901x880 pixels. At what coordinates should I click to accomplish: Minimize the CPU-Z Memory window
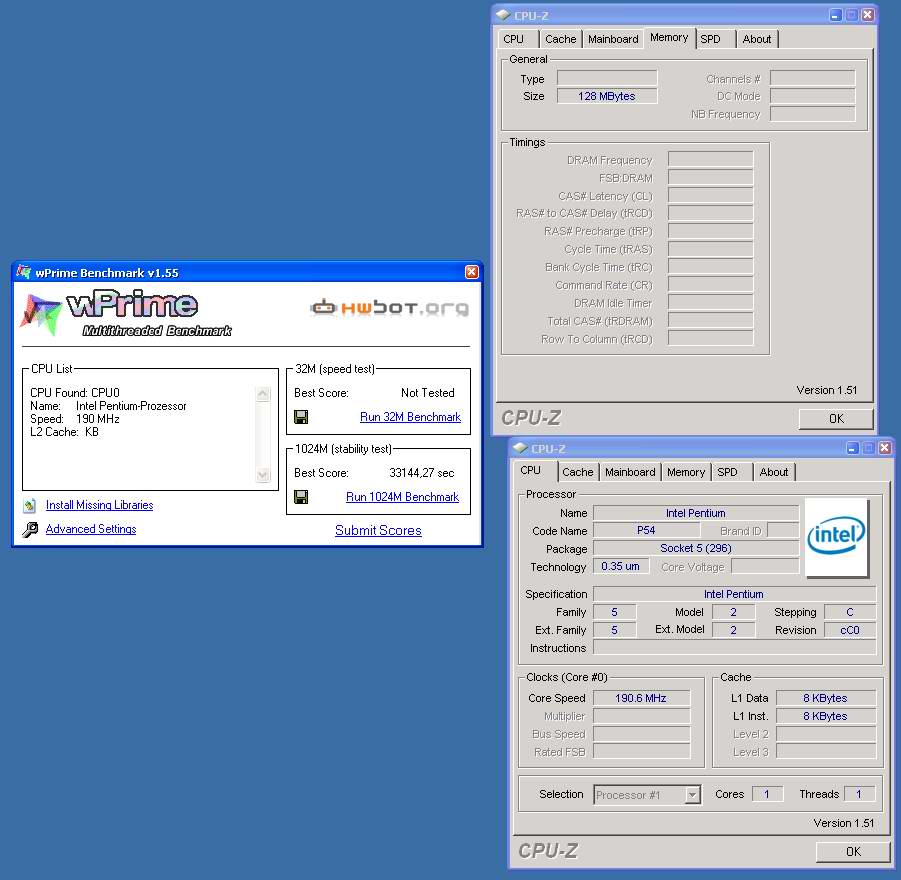[x=836, y=16]
